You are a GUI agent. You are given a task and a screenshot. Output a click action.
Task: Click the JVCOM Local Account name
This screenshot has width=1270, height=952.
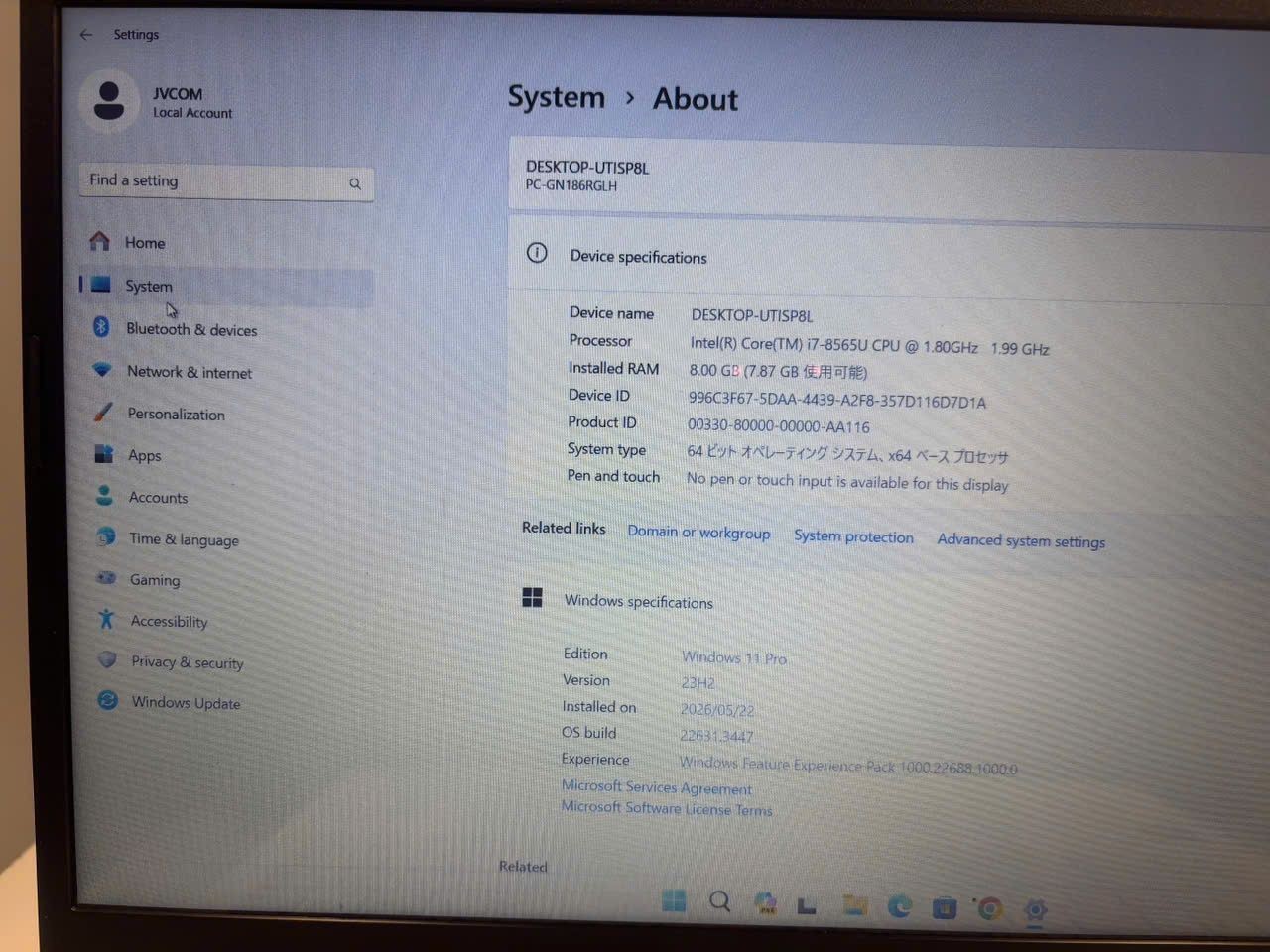191,103
